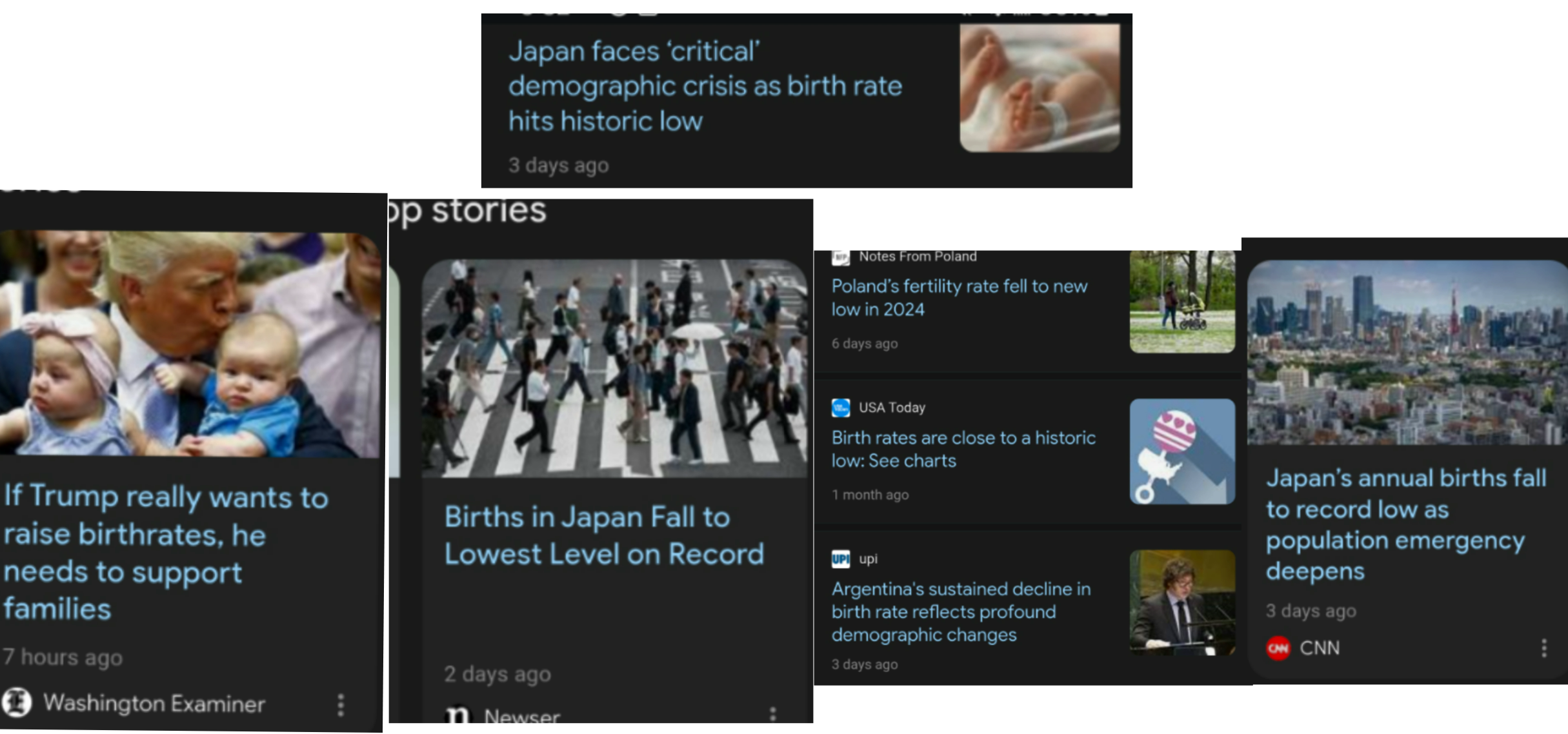View the baby rattle illustration thumbnail
This screenshot has height=734, width=1568.
coord(1182,451)
